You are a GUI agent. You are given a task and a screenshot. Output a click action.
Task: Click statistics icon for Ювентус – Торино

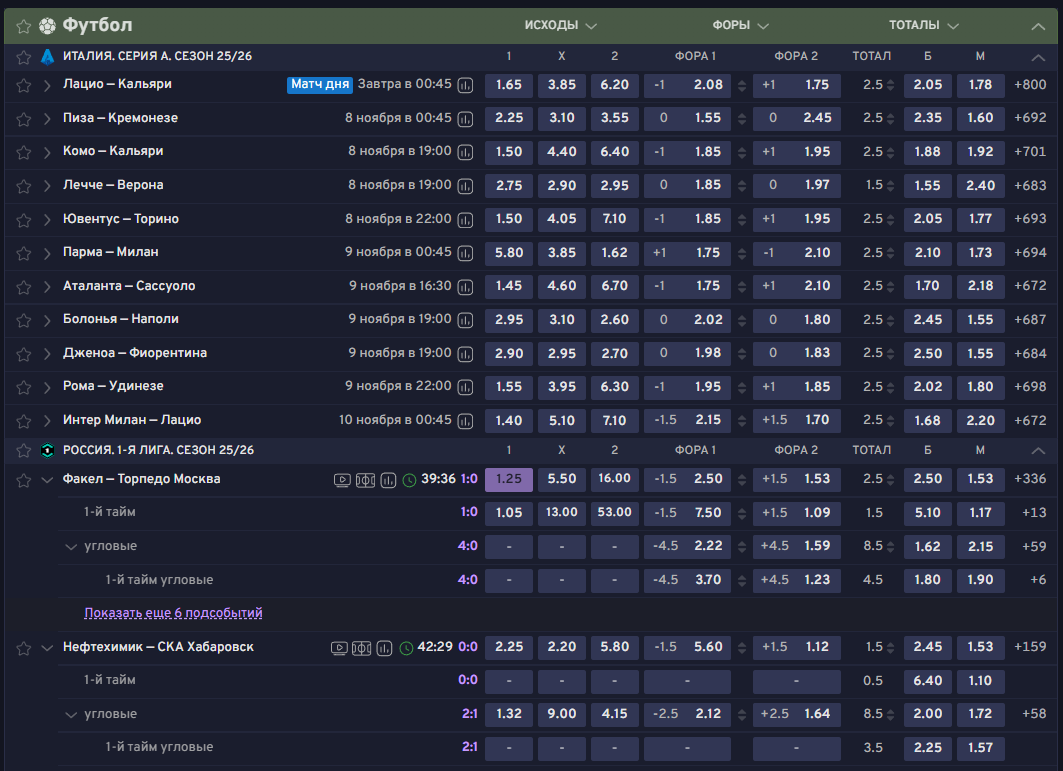tap(466, 220)
